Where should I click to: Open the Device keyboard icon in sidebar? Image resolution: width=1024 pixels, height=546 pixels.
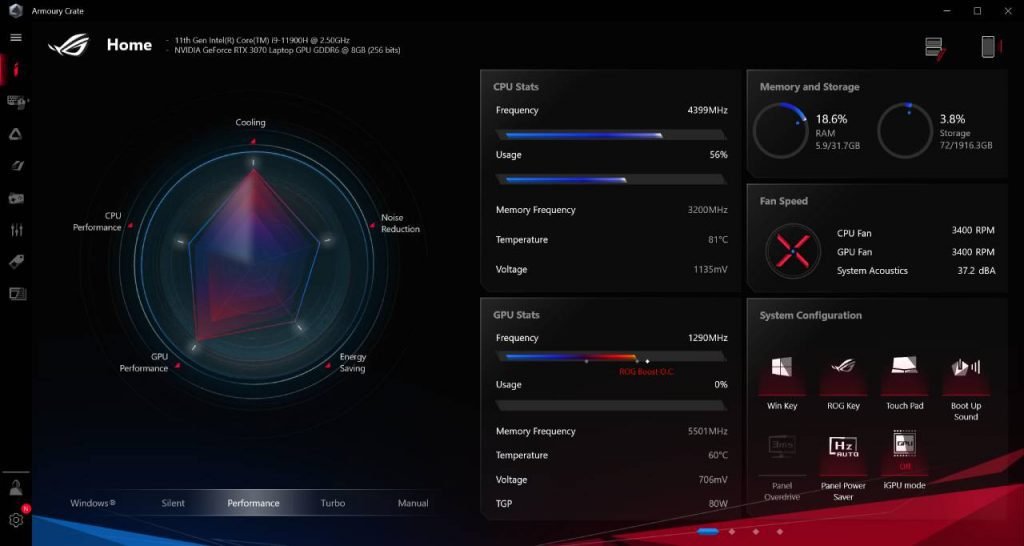pyautogui.click(x=16, y=101)
